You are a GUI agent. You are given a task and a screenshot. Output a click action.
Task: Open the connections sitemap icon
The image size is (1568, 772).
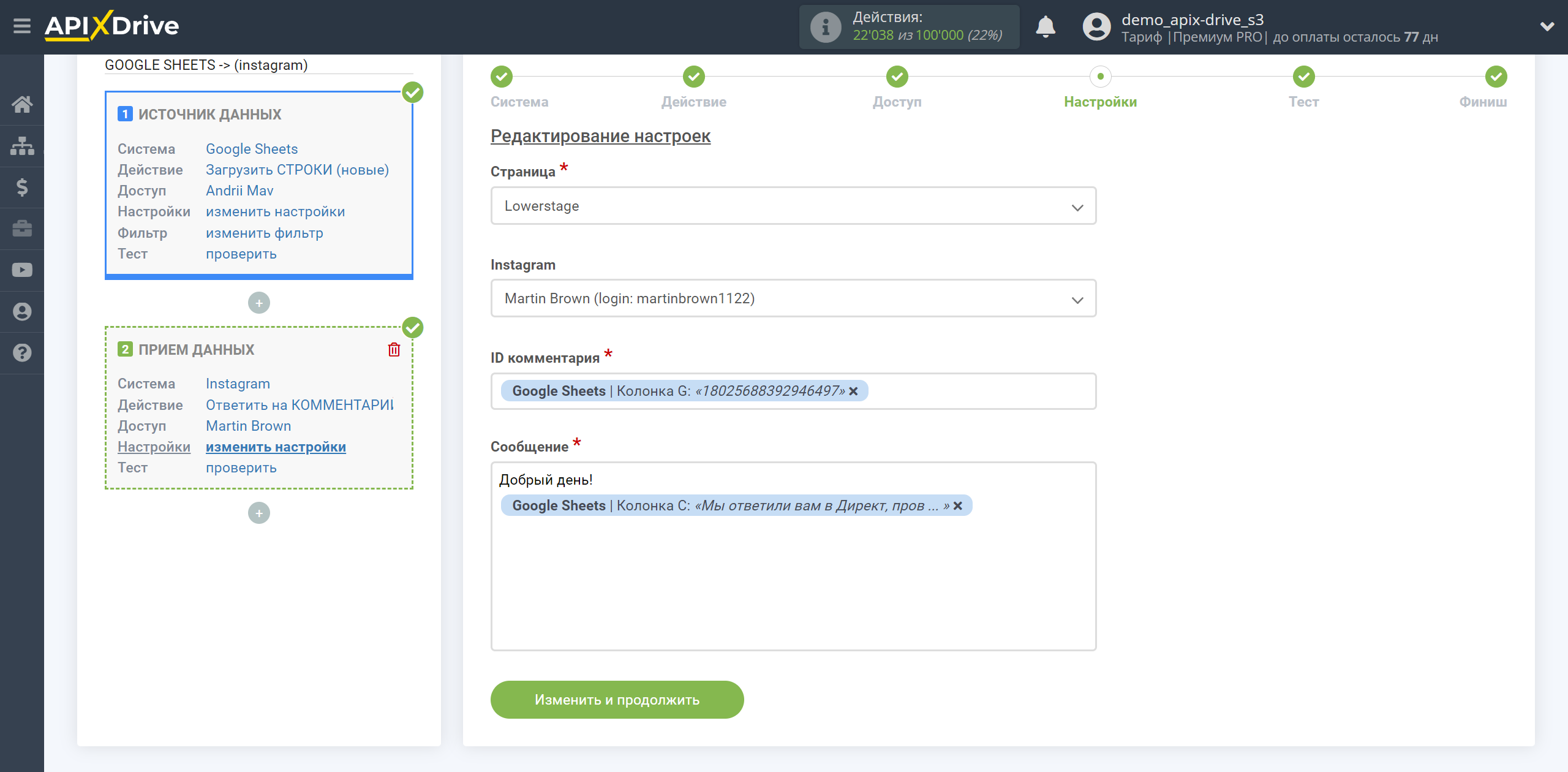(x=22, y=146)
